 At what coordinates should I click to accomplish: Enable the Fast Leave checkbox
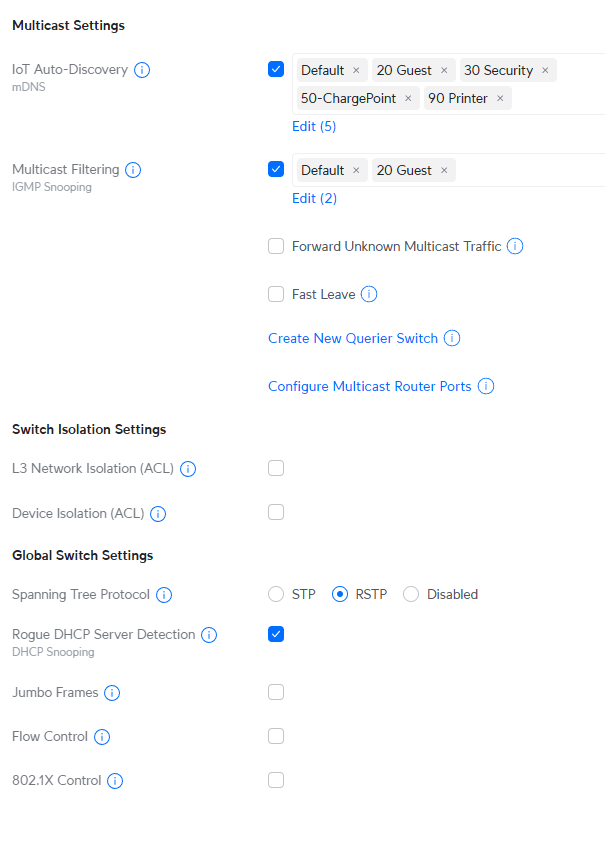(x=276, y=294)
